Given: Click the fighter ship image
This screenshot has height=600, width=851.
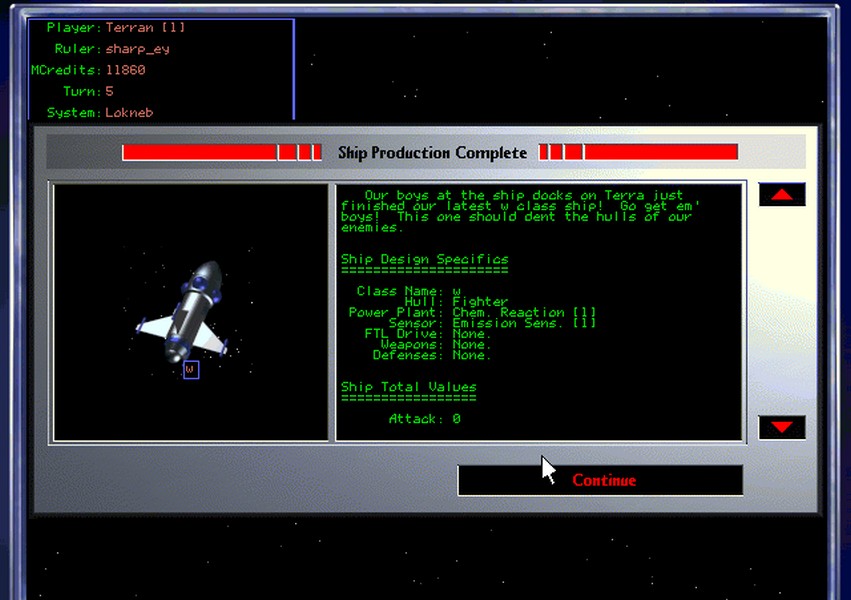Looking at the screenshot, I should click(186, 312).
